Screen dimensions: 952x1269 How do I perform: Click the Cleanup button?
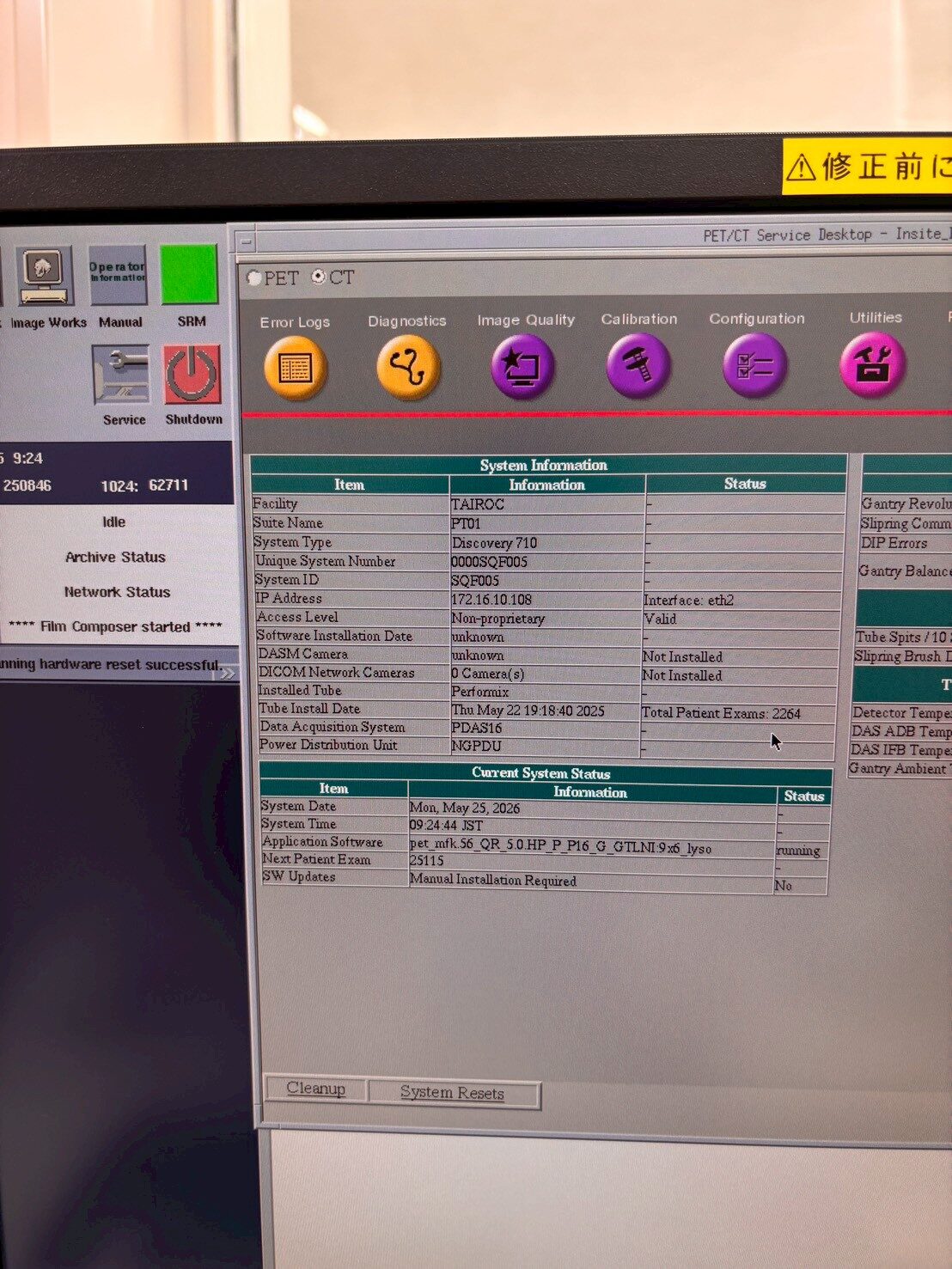(x=316, y=1089)
